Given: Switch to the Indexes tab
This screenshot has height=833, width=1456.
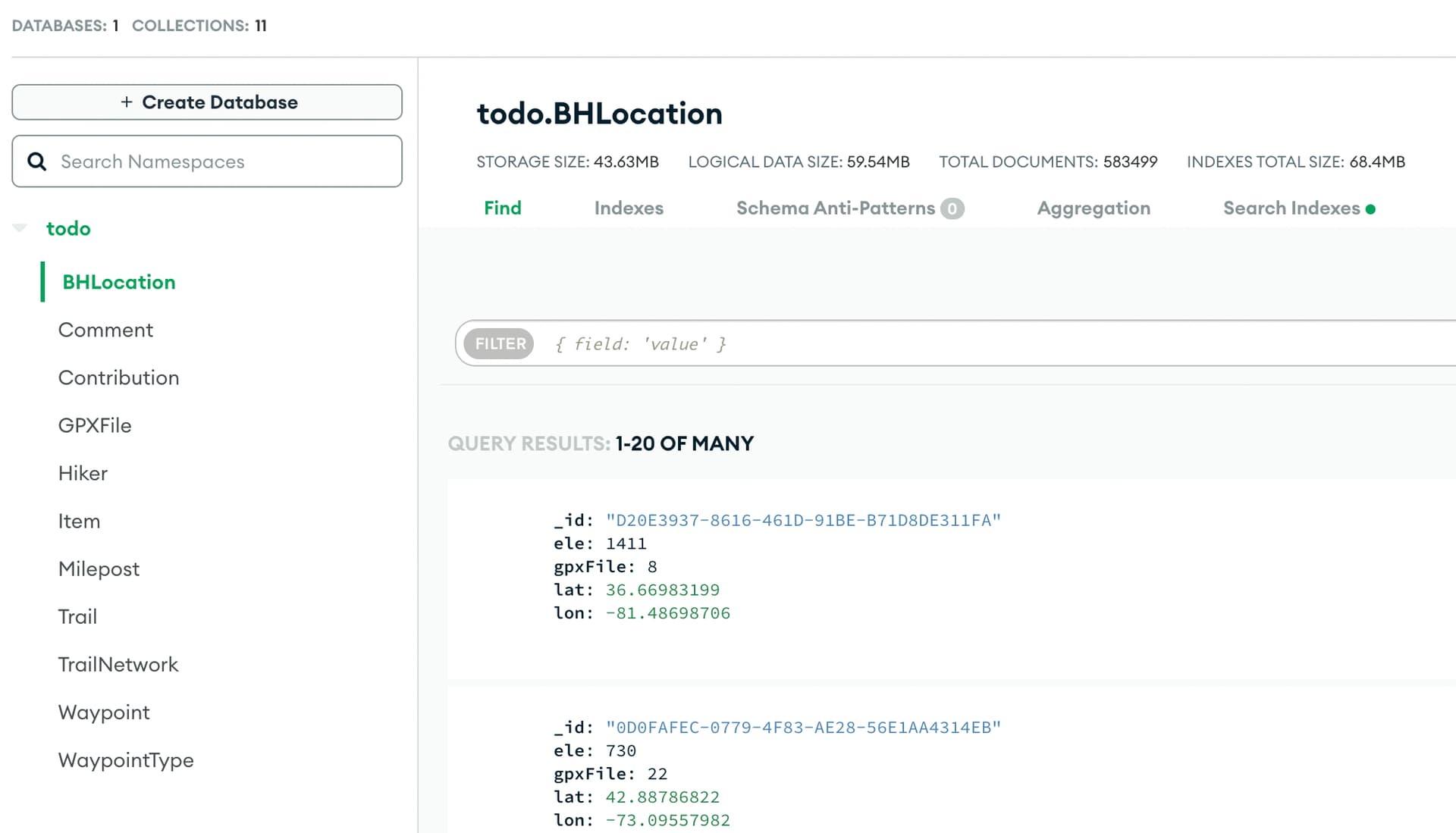Looking at the screenshot, I should pyautogui.click(x=629, y=208).
